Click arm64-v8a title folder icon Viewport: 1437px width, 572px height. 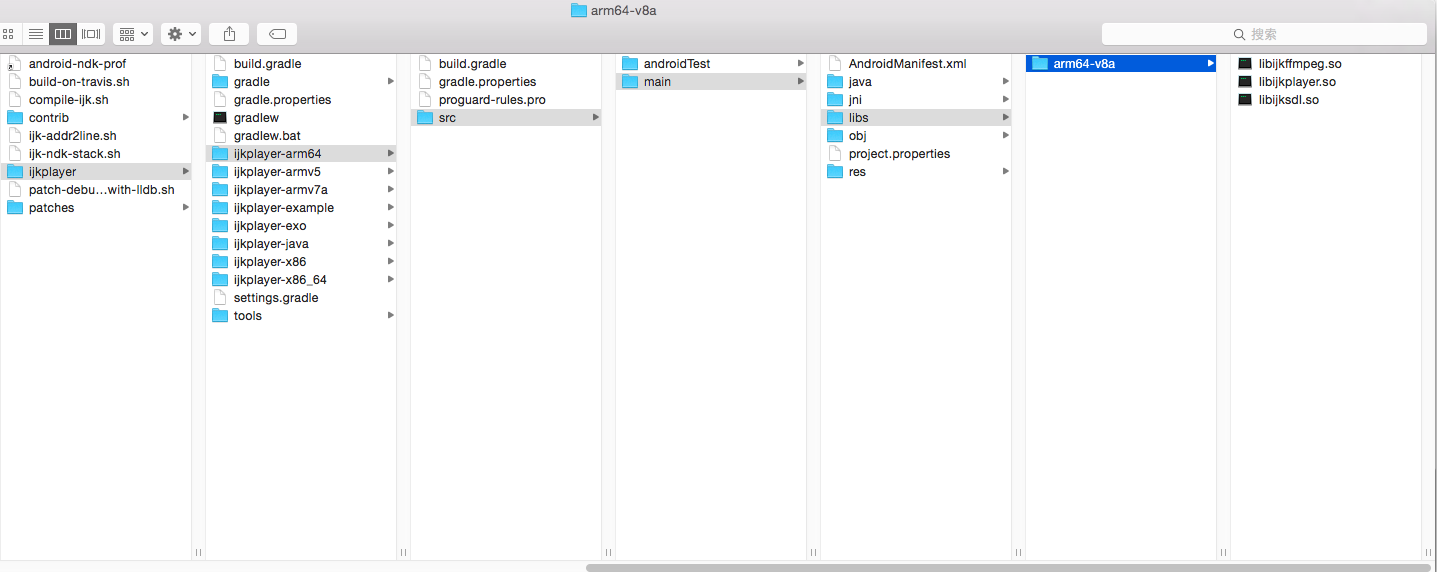[x=579, y=10]
